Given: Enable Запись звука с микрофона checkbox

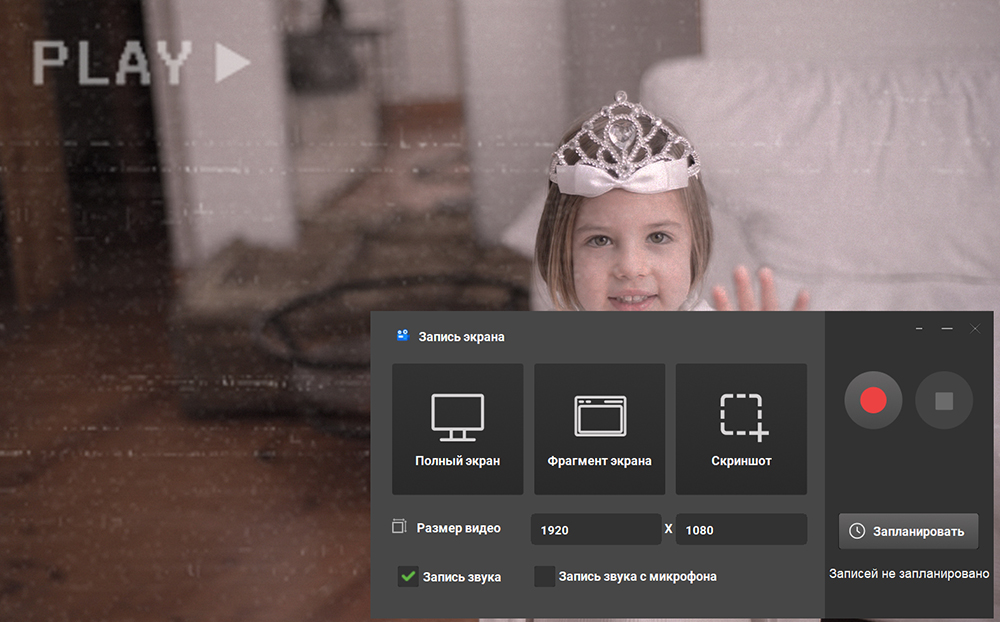Looking at the screenshot, I should (x=544, y=576).
